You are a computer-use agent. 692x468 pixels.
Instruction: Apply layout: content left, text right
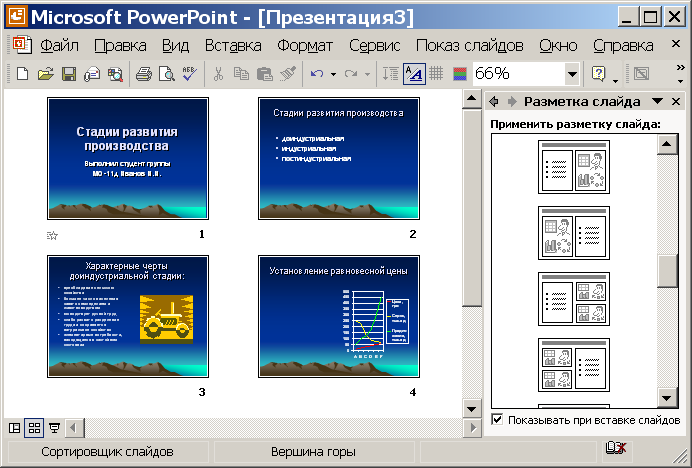[x=574, y=233]
